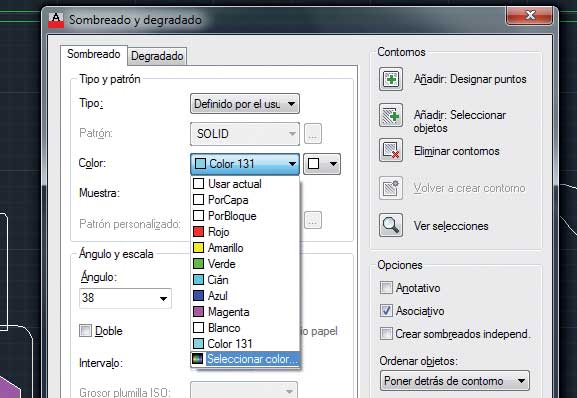Image resolution: width=577 pixels, height=398 pixels.
Task: Close the Sombreado y degradado dialog
Action: (530, 15)
